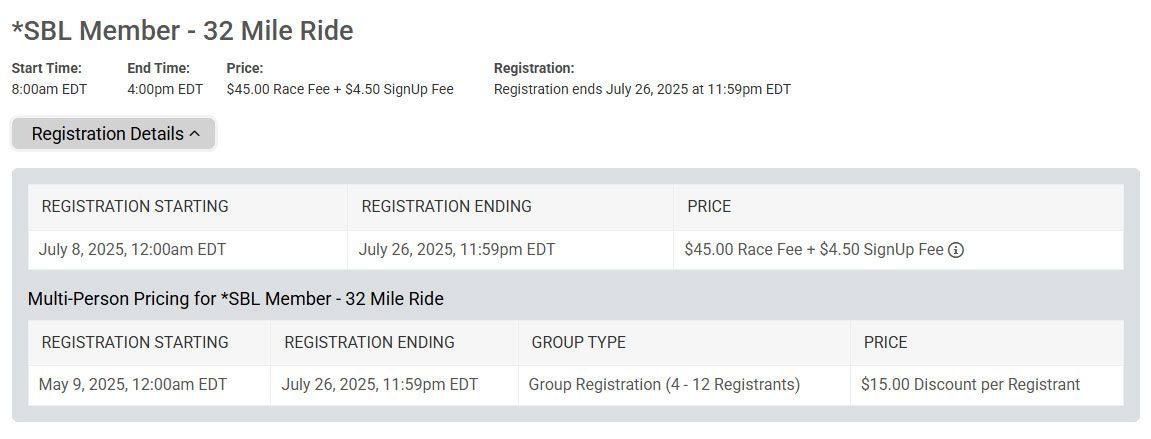Collapse the Registration Details section
The height and width of the screenshot is (439, 1151).
tap(114, 134)
